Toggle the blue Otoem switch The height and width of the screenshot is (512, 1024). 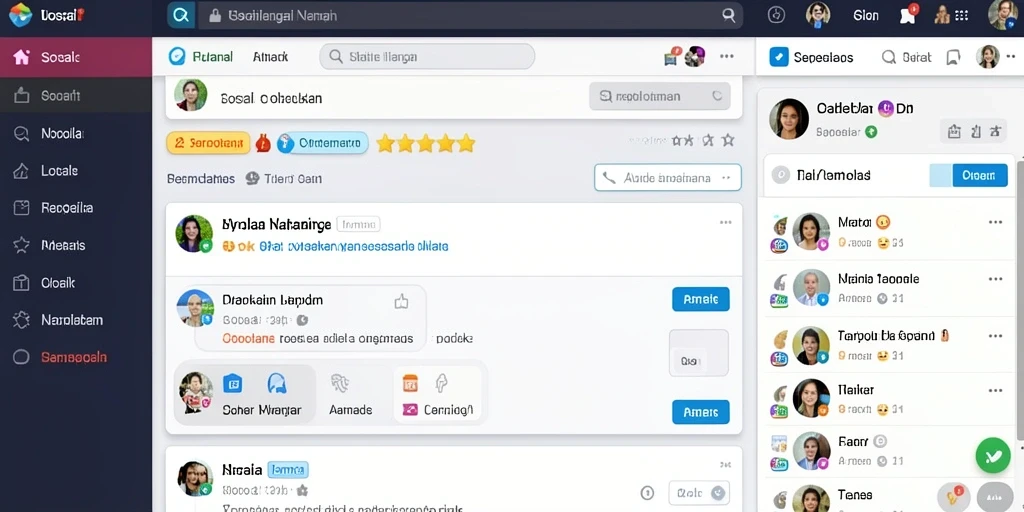click(x=968, y=175)
